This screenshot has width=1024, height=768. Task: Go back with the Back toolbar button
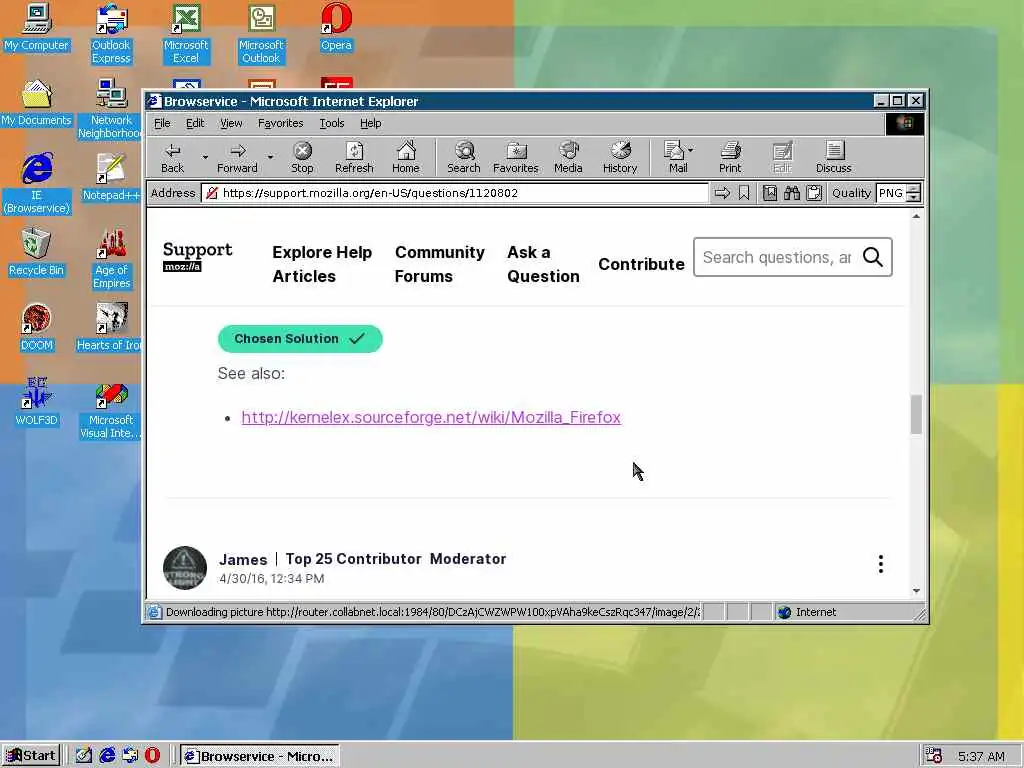point(172,158)
